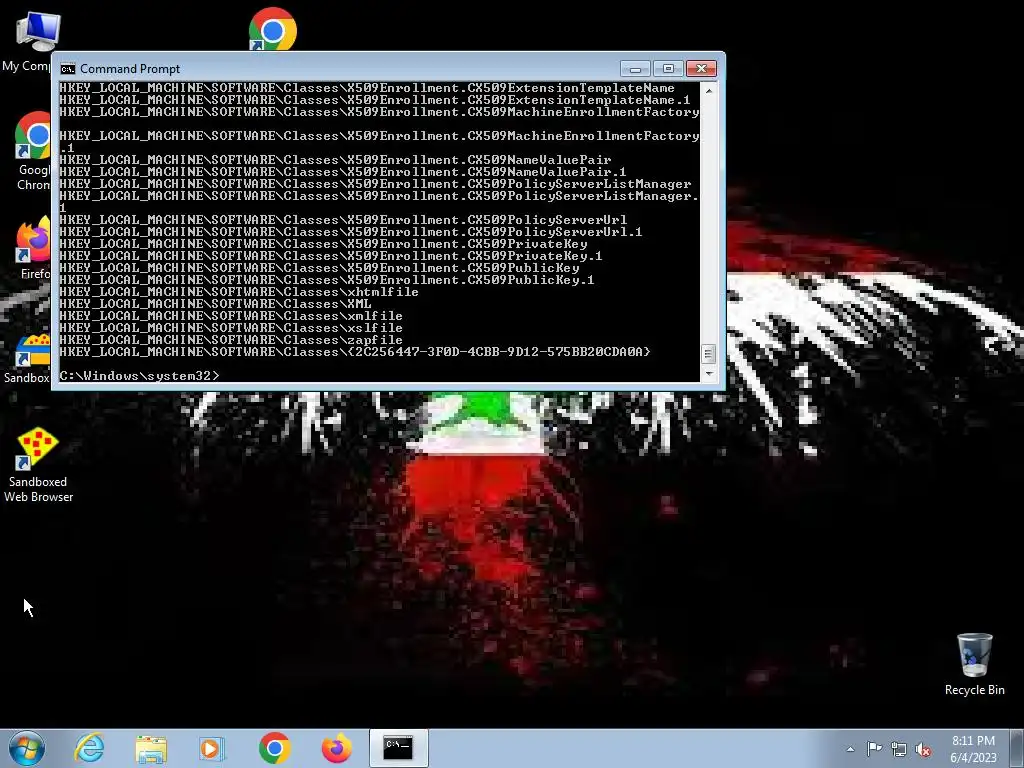Click the Command Prompt scrollbar up arrow

tap(709, 90)
